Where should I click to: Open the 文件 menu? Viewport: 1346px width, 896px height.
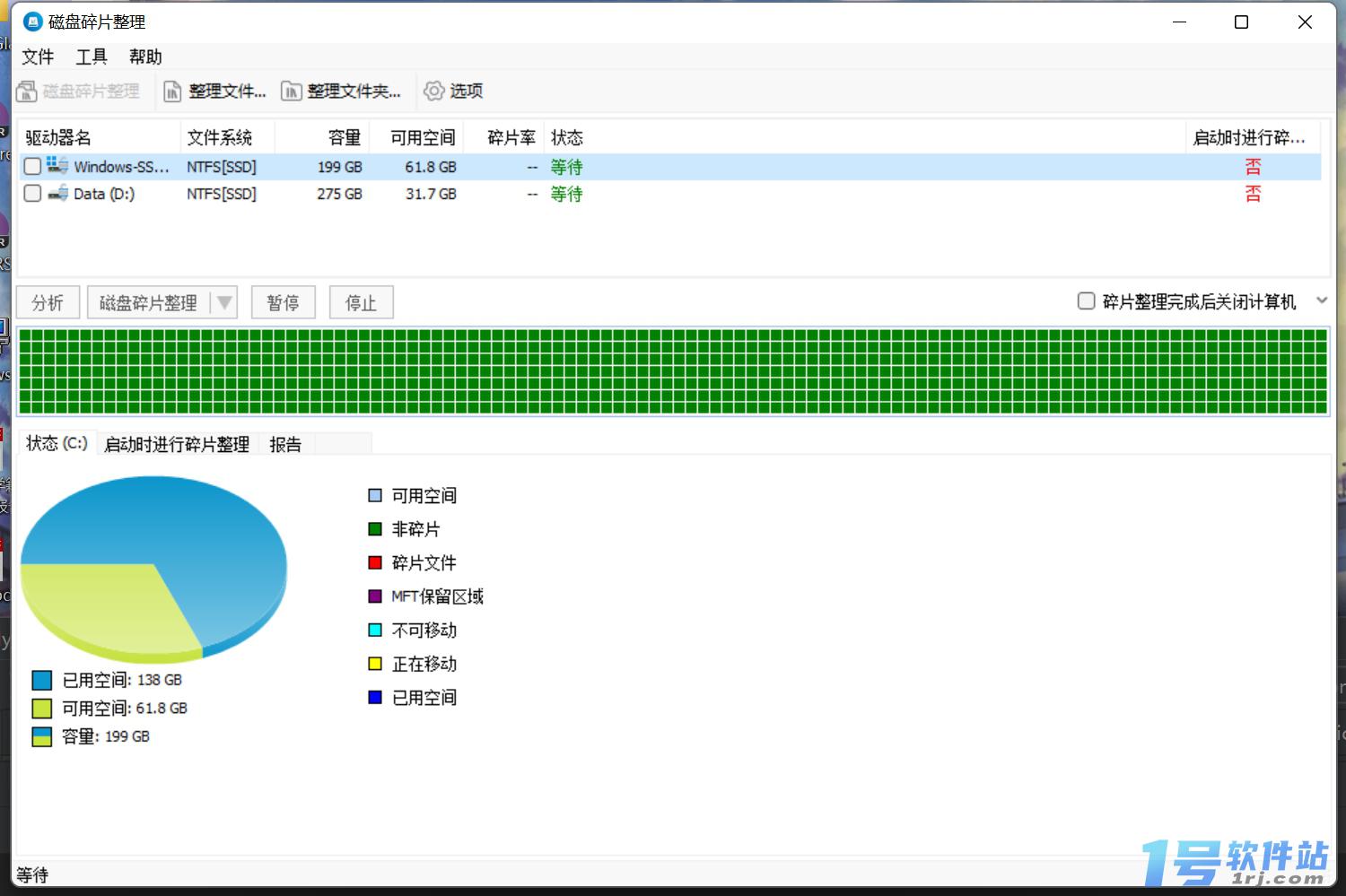[x=38, y=57]
